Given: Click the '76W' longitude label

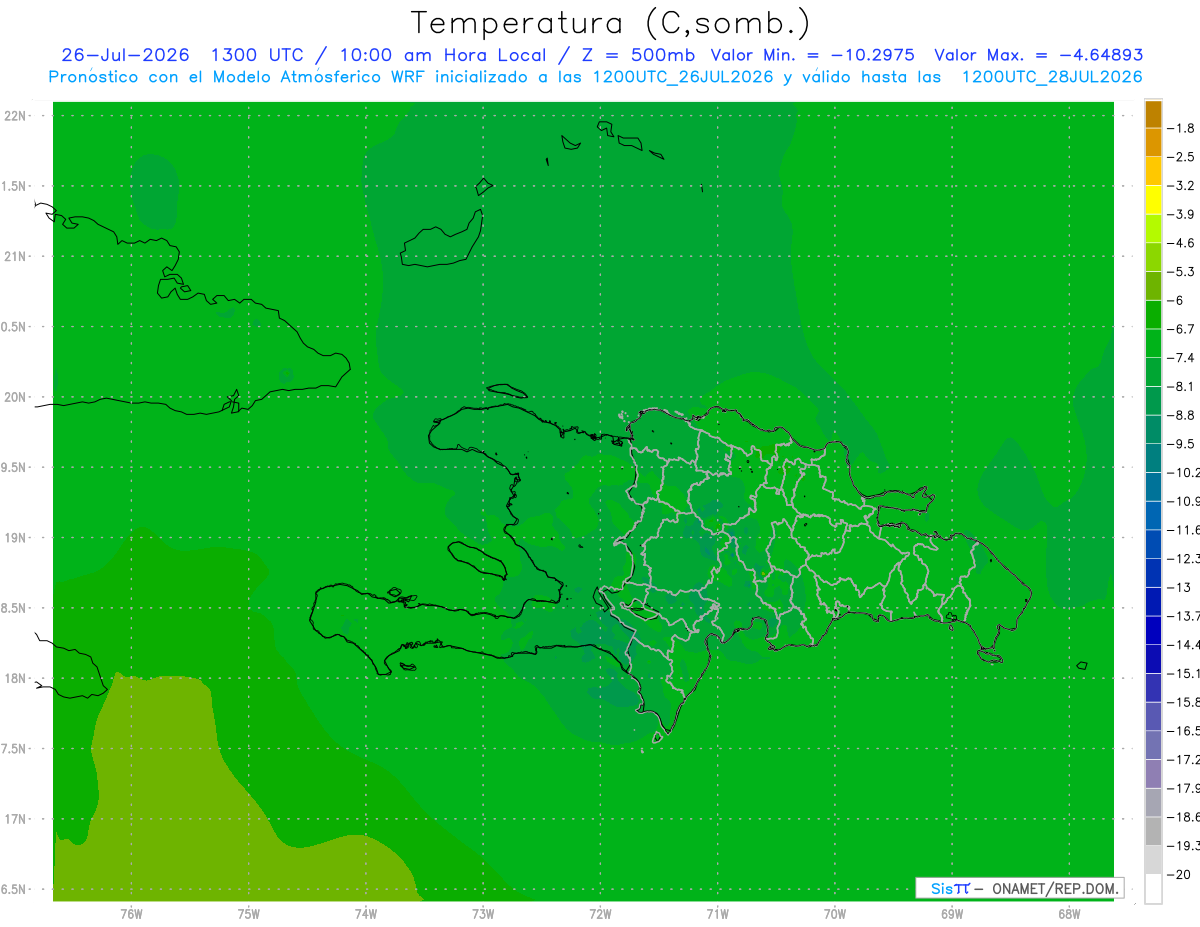Looking at the screenshot, I should (131, 914).
